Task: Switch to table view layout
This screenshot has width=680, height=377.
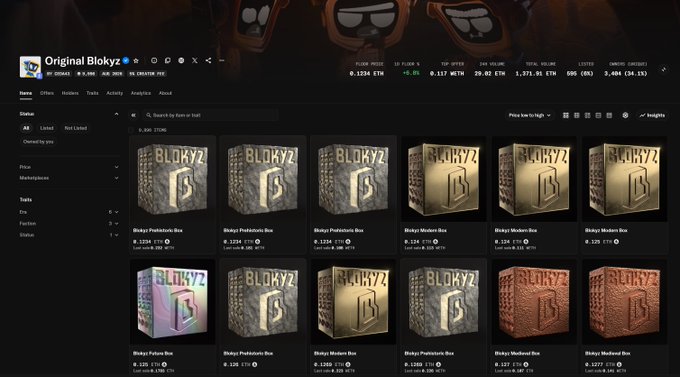Action: point(609,115)
